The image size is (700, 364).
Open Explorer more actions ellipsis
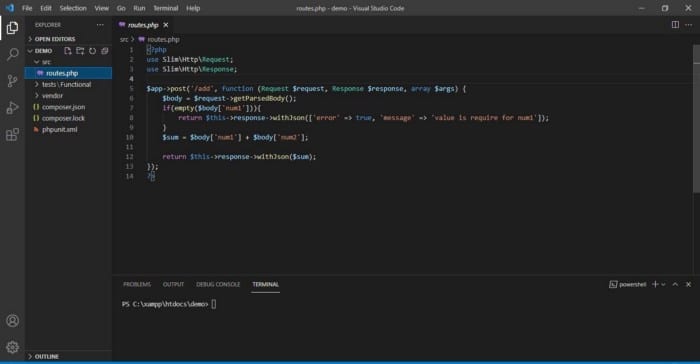[x=100, y=25]
